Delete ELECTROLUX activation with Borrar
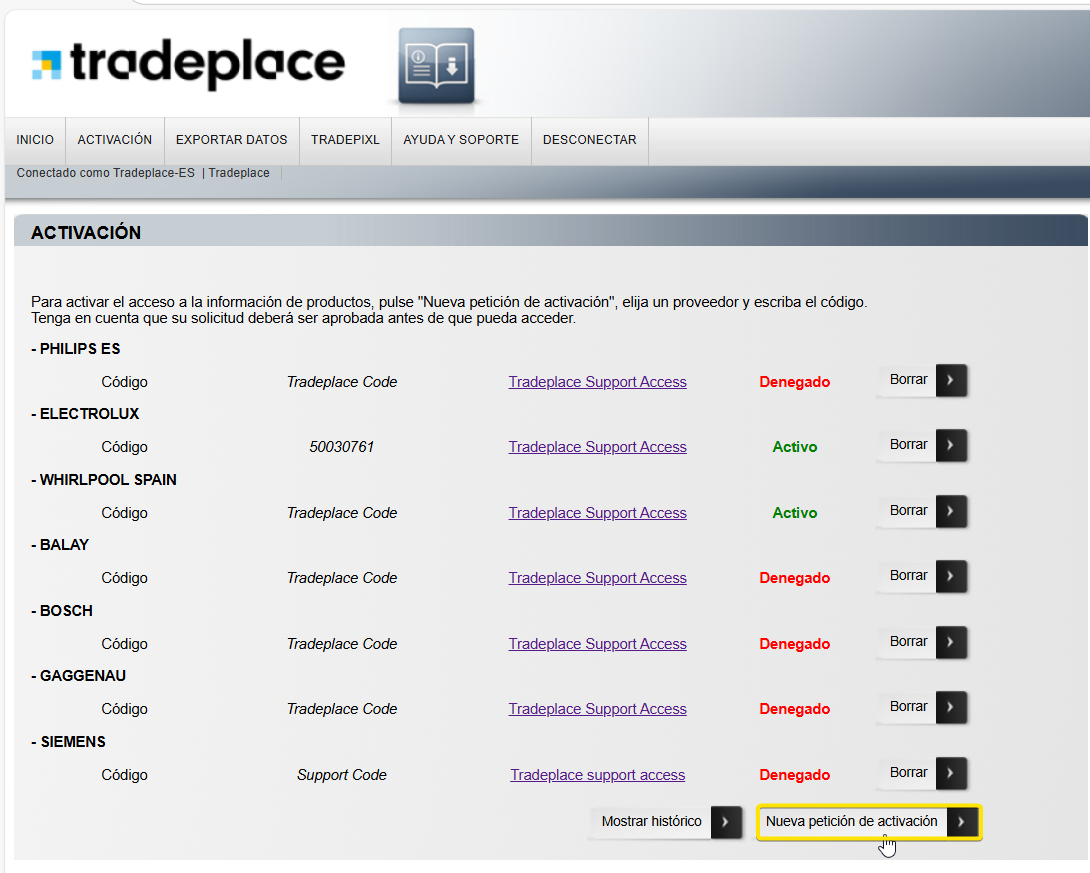 pyautogui.click(x=922, y=446)
